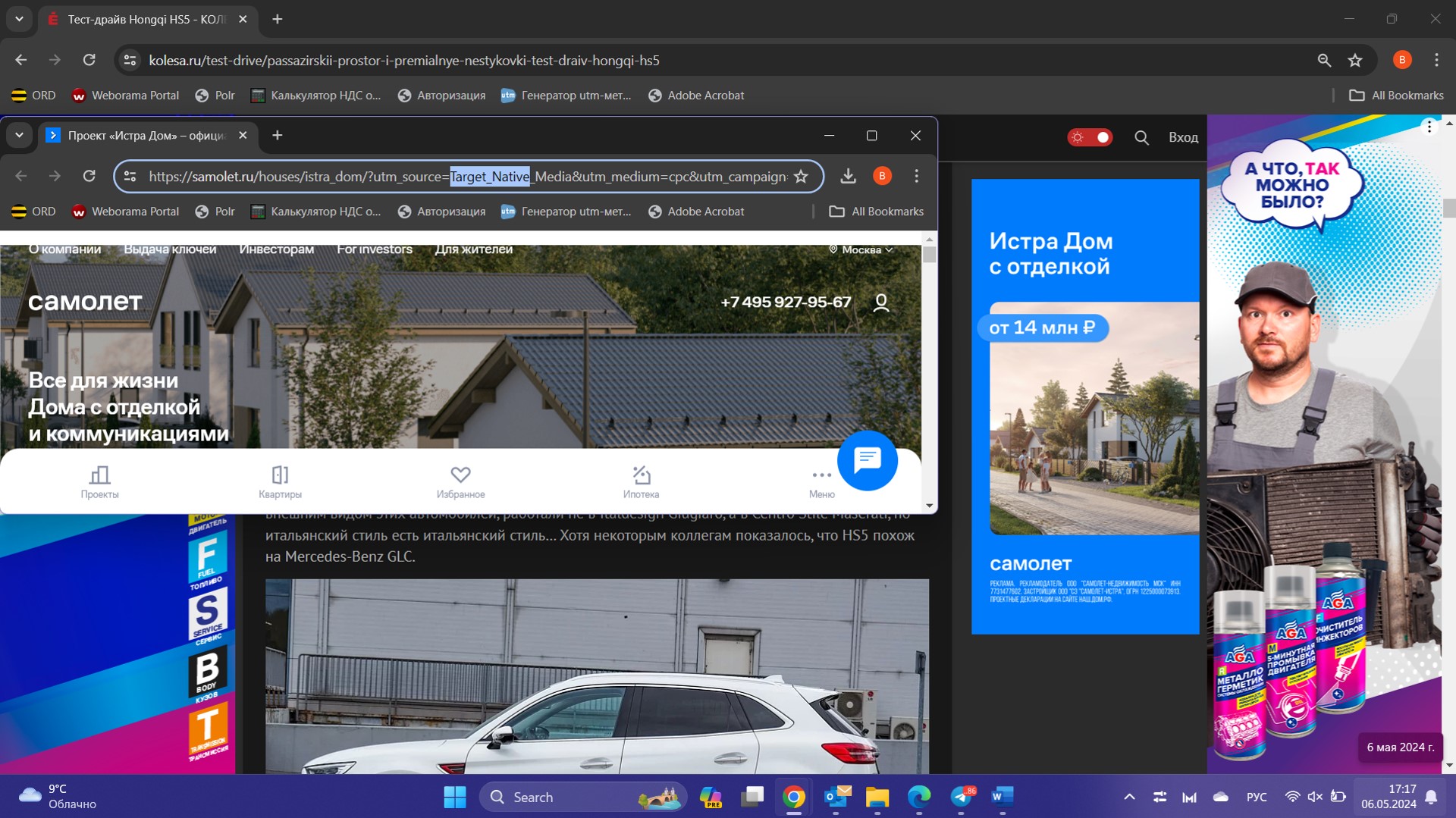
Task: Open the zoom magnifier in the kolesa.ru address bar
Action: click(x=1324, y=60)
